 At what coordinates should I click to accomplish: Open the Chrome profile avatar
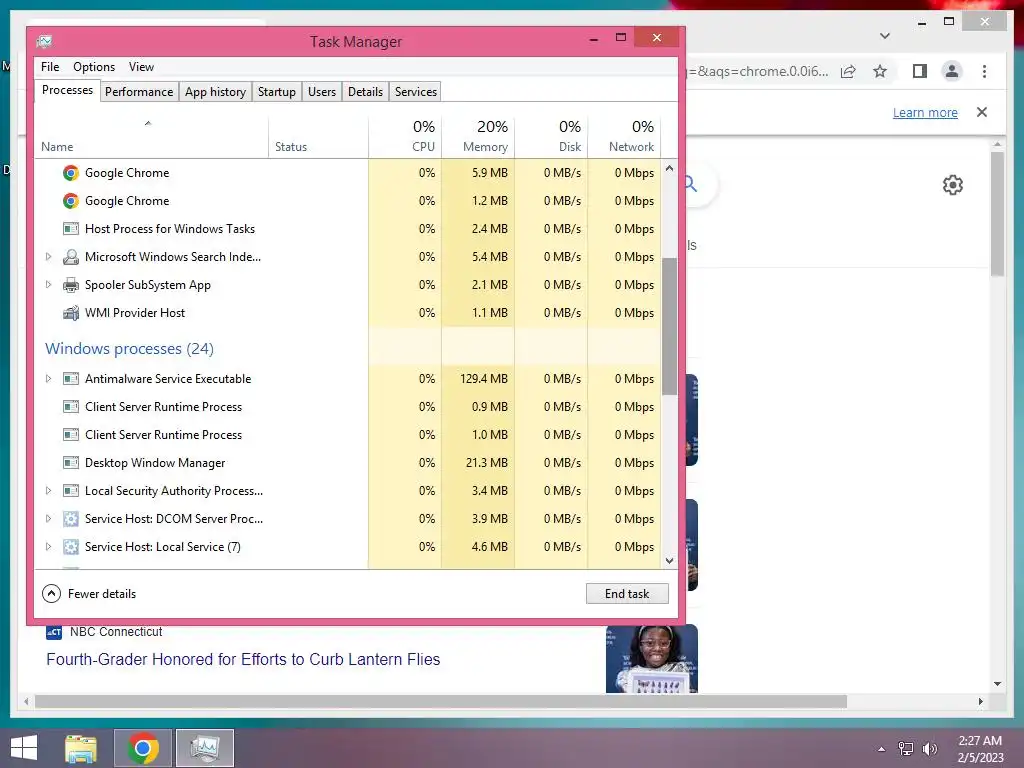click(952, 71)
